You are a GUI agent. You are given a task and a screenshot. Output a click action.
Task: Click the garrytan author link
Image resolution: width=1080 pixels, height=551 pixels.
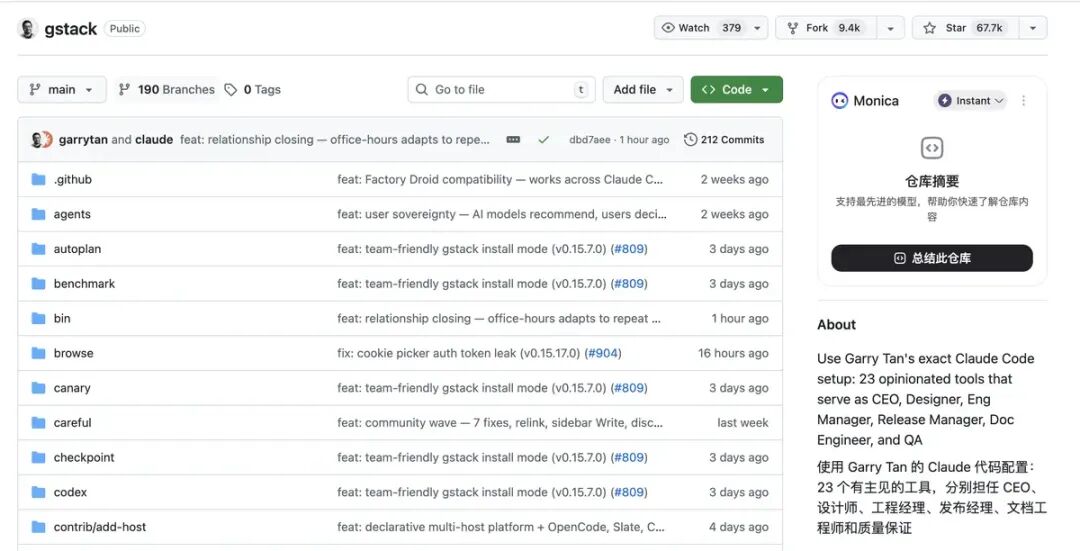83,139
